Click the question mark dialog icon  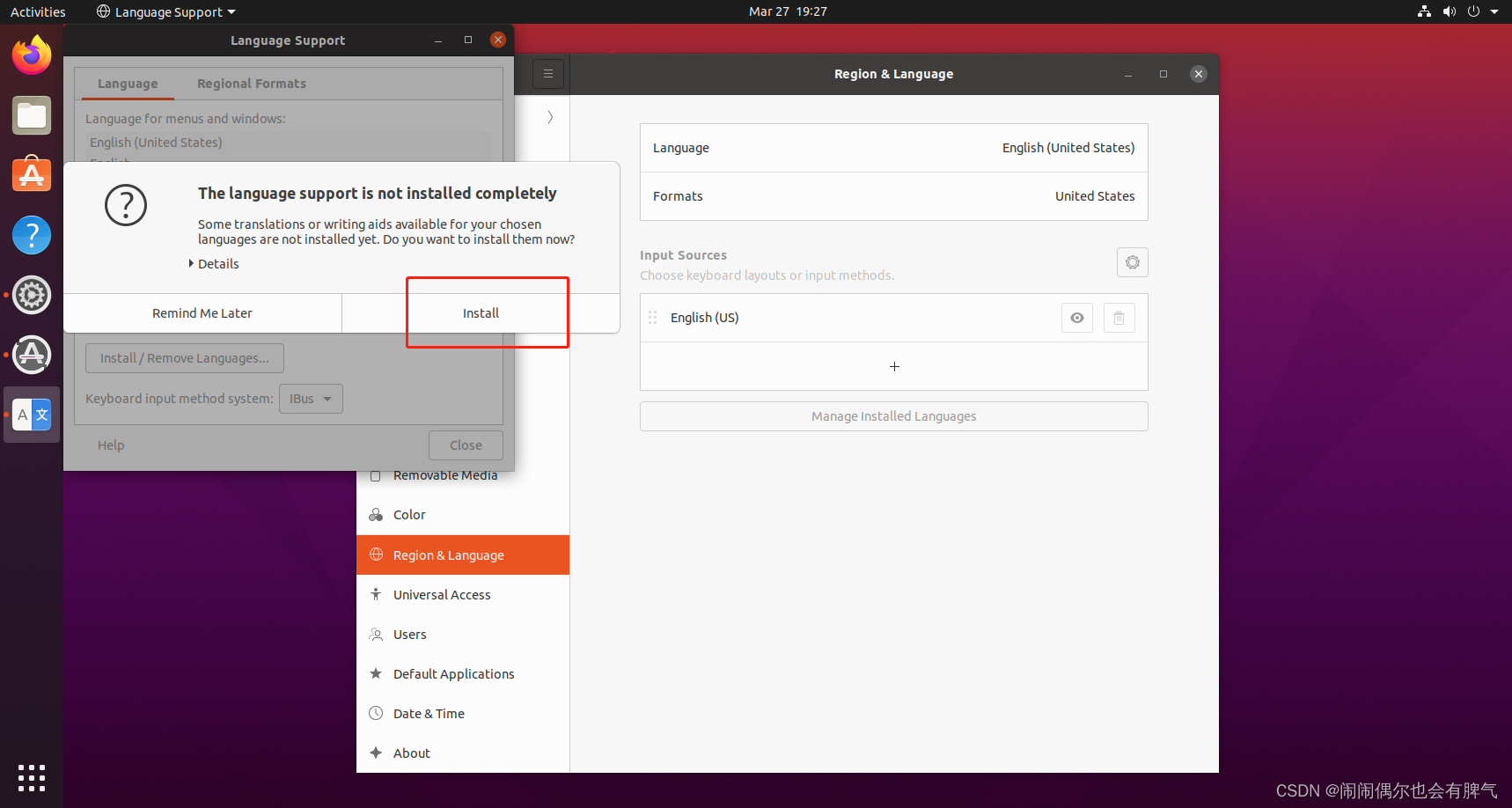point(126,205)
